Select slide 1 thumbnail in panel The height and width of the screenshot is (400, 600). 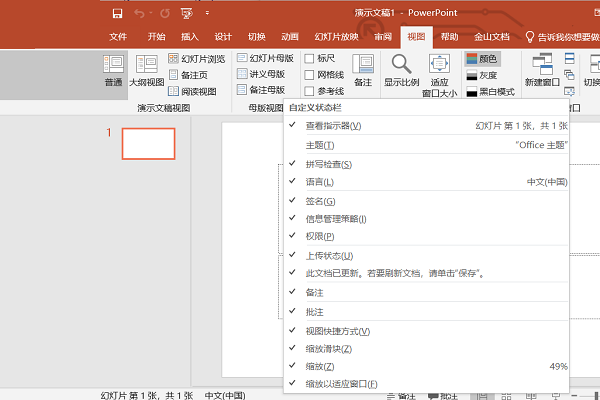pyautogui.click(x=148, y=144)
